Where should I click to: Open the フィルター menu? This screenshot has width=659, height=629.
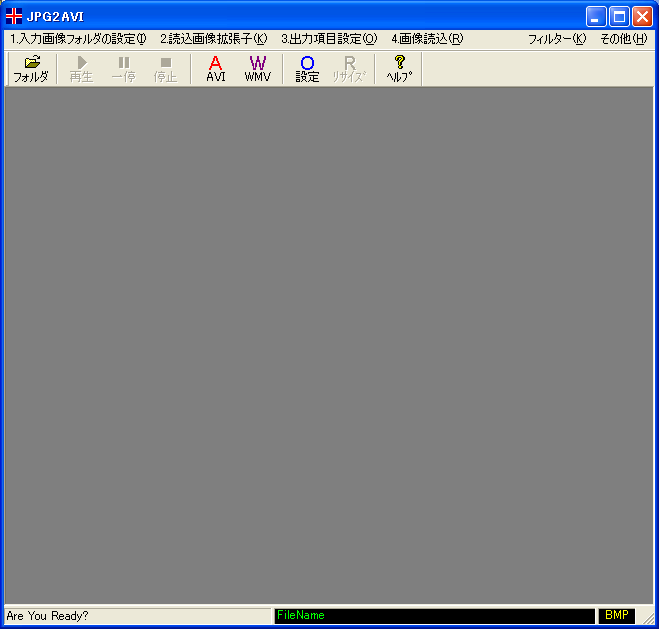(x=557, y=39)
